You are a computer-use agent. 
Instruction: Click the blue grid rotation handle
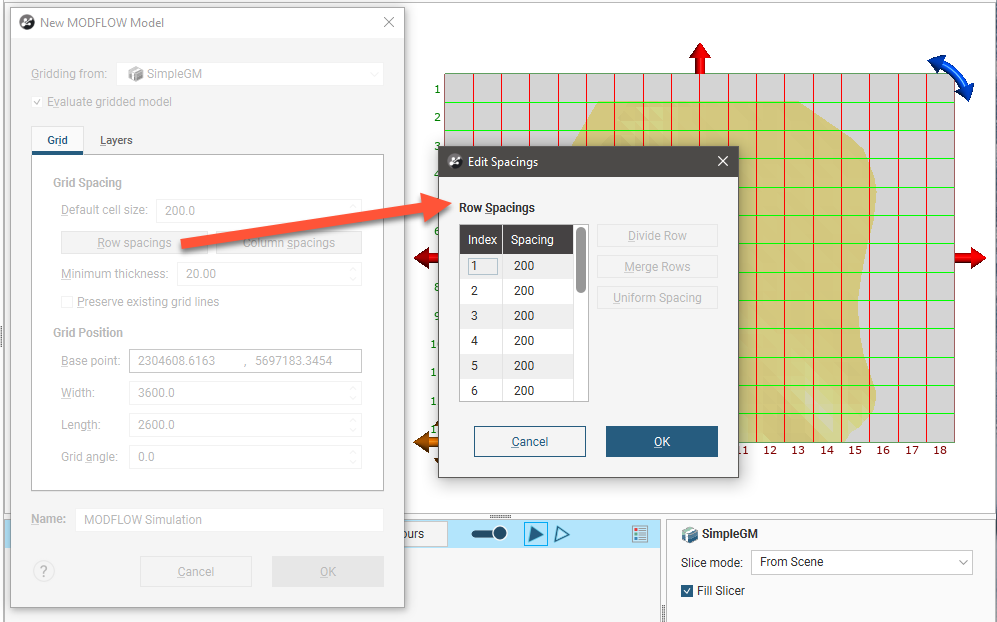click(x=950, y=78)
